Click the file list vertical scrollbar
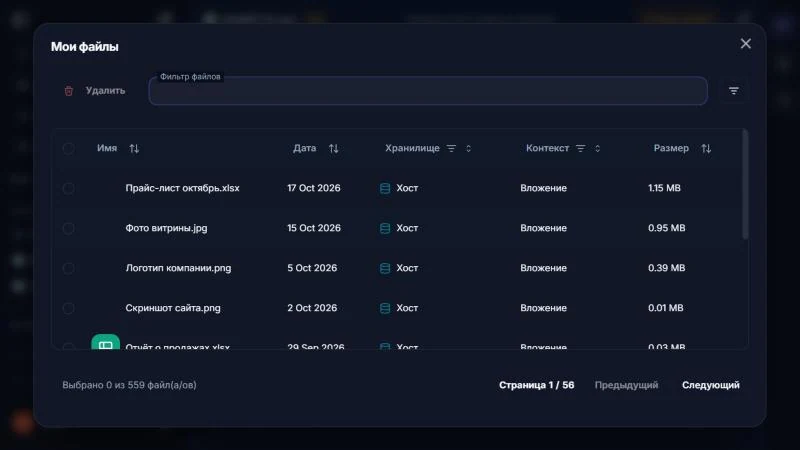This screenshot has height=450, width=800. (x=745, y=184)
